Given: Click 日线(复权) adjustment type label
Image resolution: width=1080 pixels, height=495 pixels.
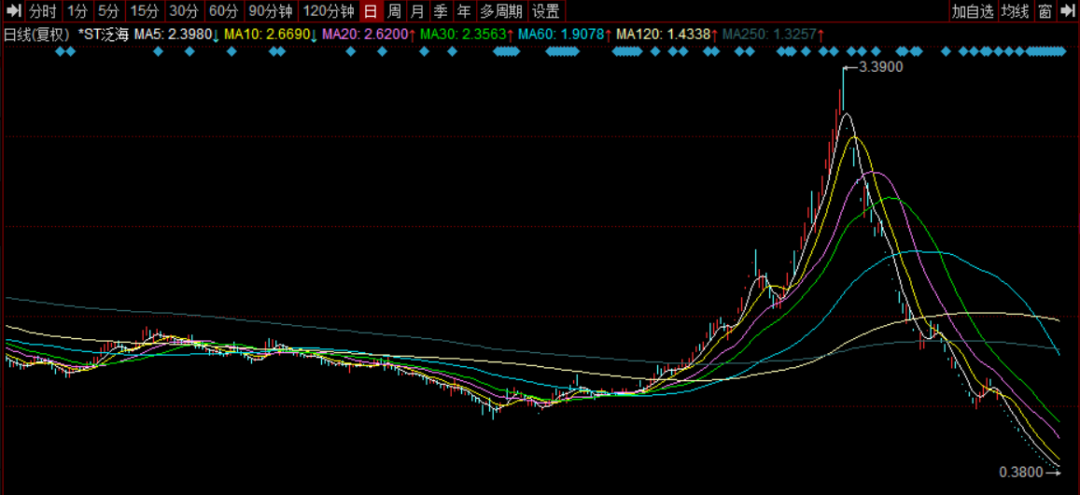Looking at the screenshot, I should pos(37,34).
